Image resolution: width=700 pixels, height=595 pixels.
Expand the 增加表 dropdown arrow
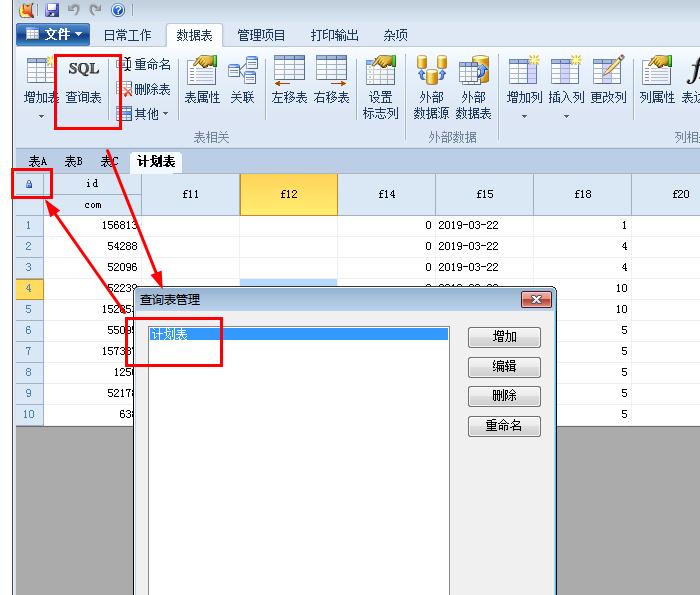click(42, 116)
